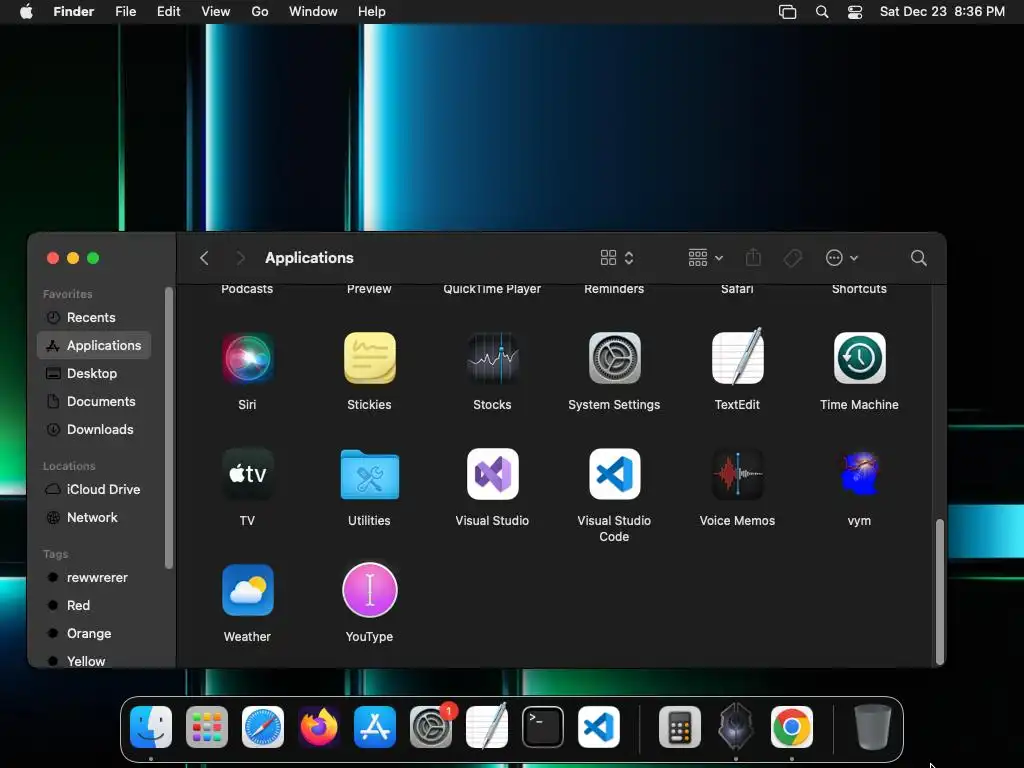
Task: Select the Voice Memos app icon
Action: pos(737,474)
